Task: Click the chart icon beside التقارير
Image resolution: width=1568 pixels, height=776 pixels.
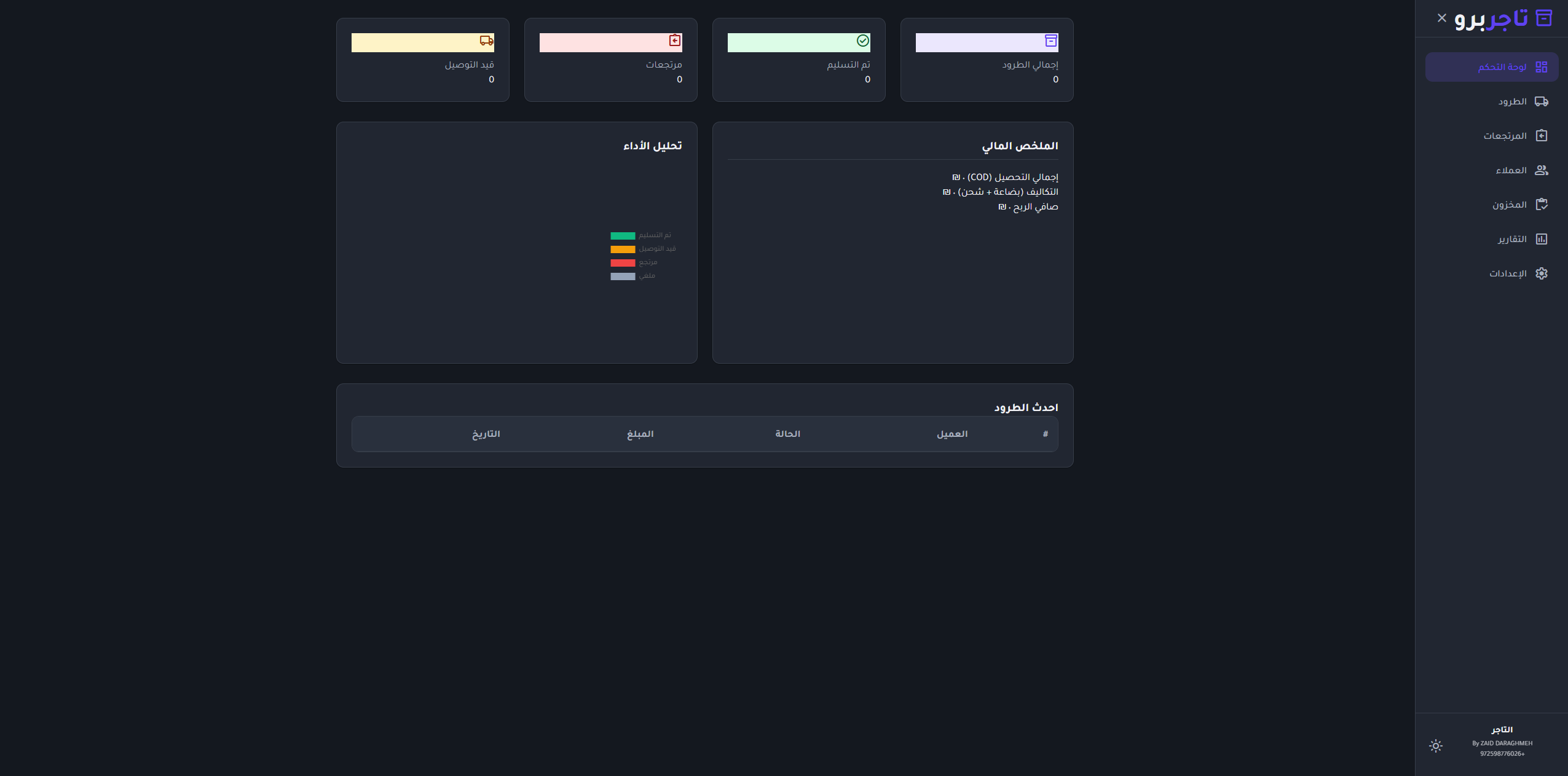Action: click(1541, 239)
